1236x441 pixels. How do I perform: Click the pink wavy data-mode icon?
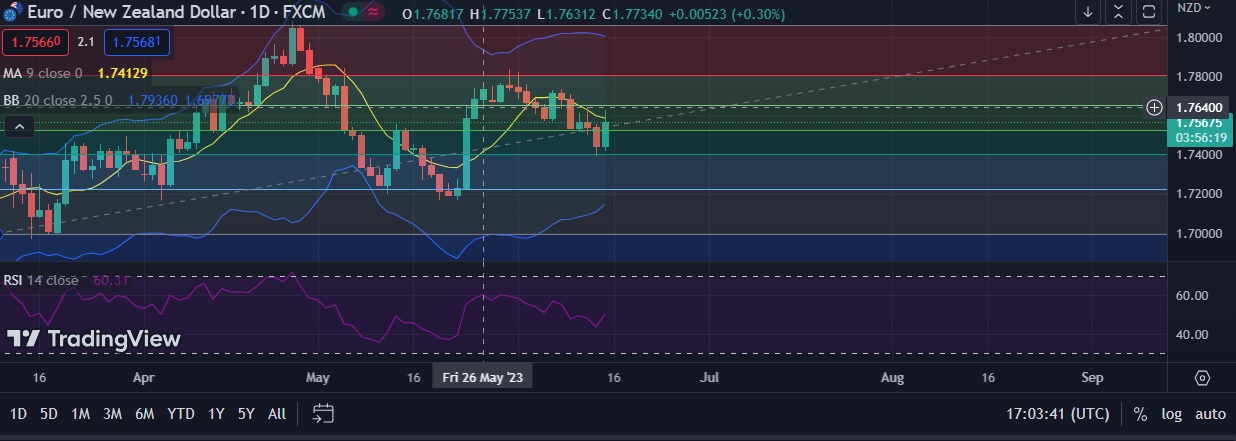click(x=373, y=14)
